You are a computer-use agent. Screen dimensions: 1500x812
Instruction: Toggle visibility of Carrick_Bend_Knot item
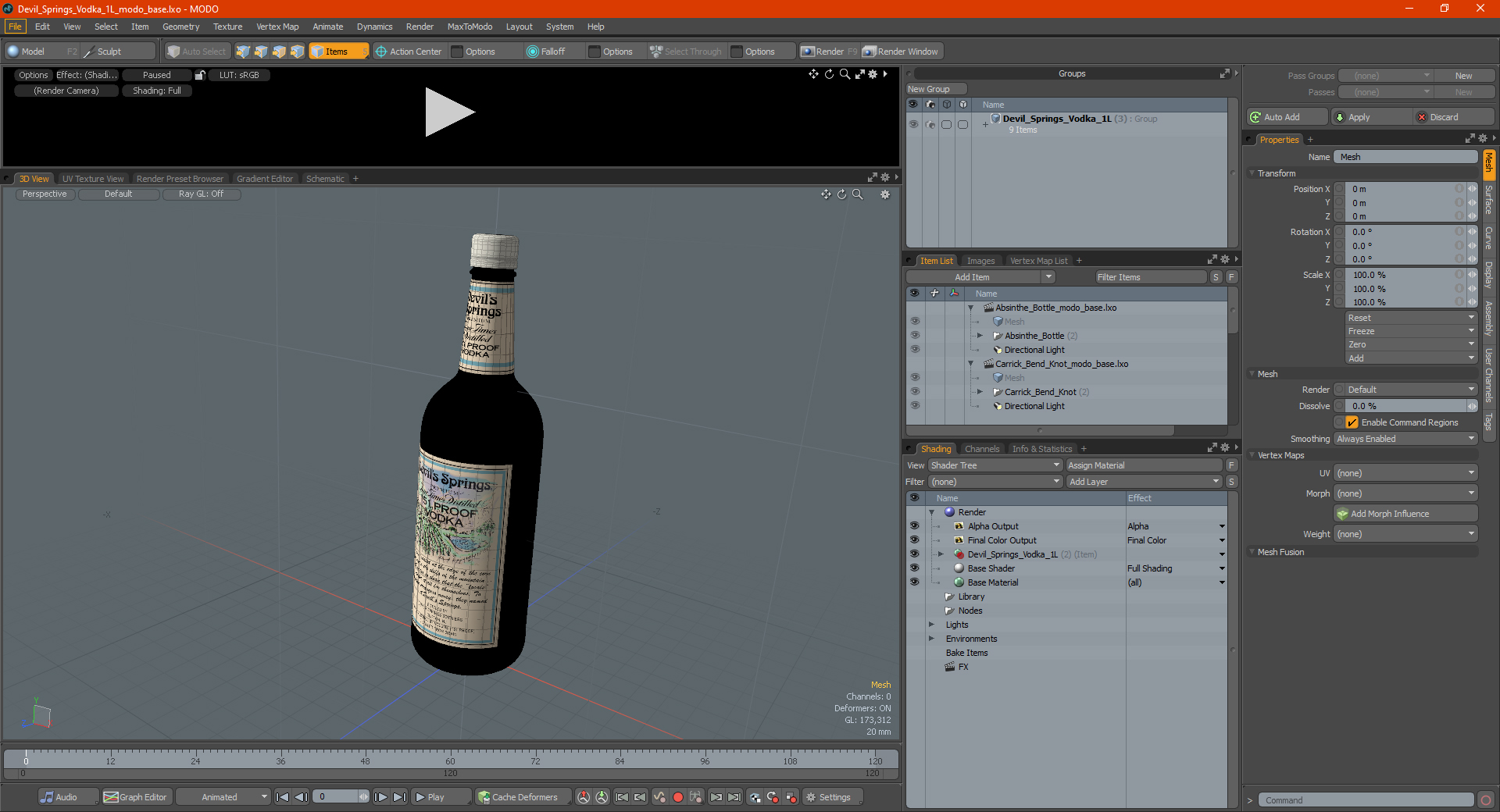(915, 392)
